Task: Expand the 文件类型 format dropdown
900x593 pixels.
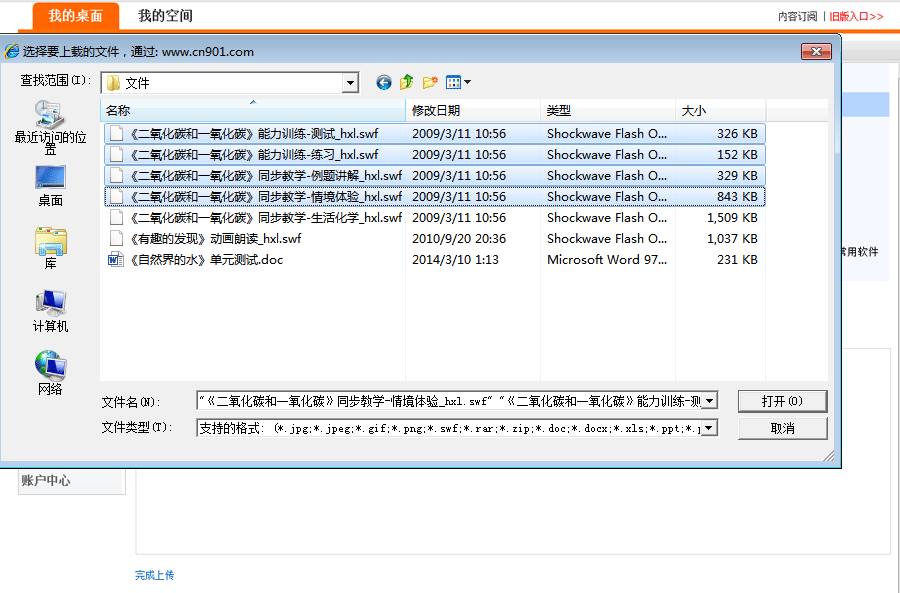Action: point(709,428)
